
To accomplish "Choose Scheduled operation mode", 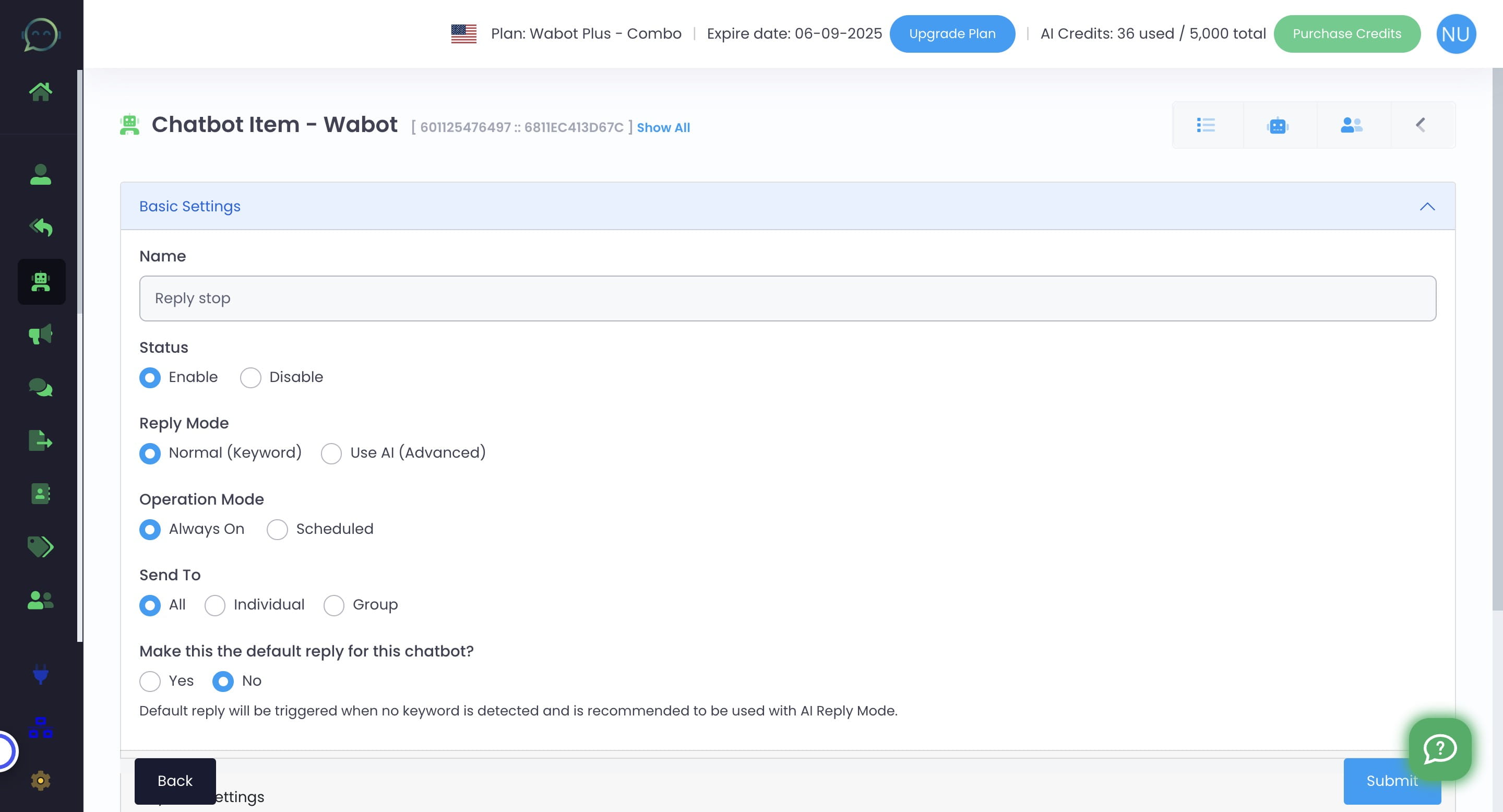I will [278, 530].
